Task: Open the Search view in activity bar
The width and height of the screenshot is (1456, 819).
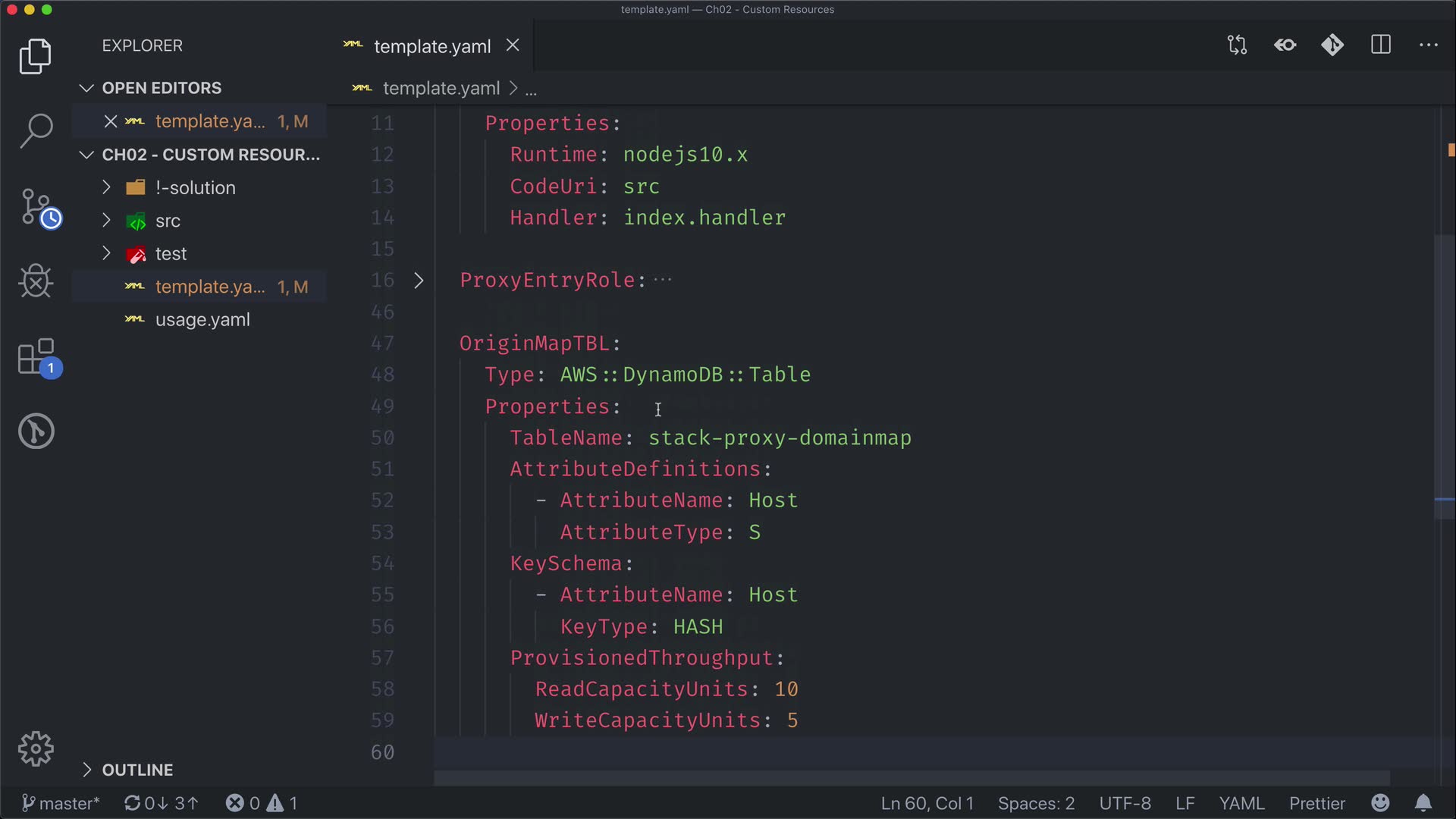Action: point(36,130)
